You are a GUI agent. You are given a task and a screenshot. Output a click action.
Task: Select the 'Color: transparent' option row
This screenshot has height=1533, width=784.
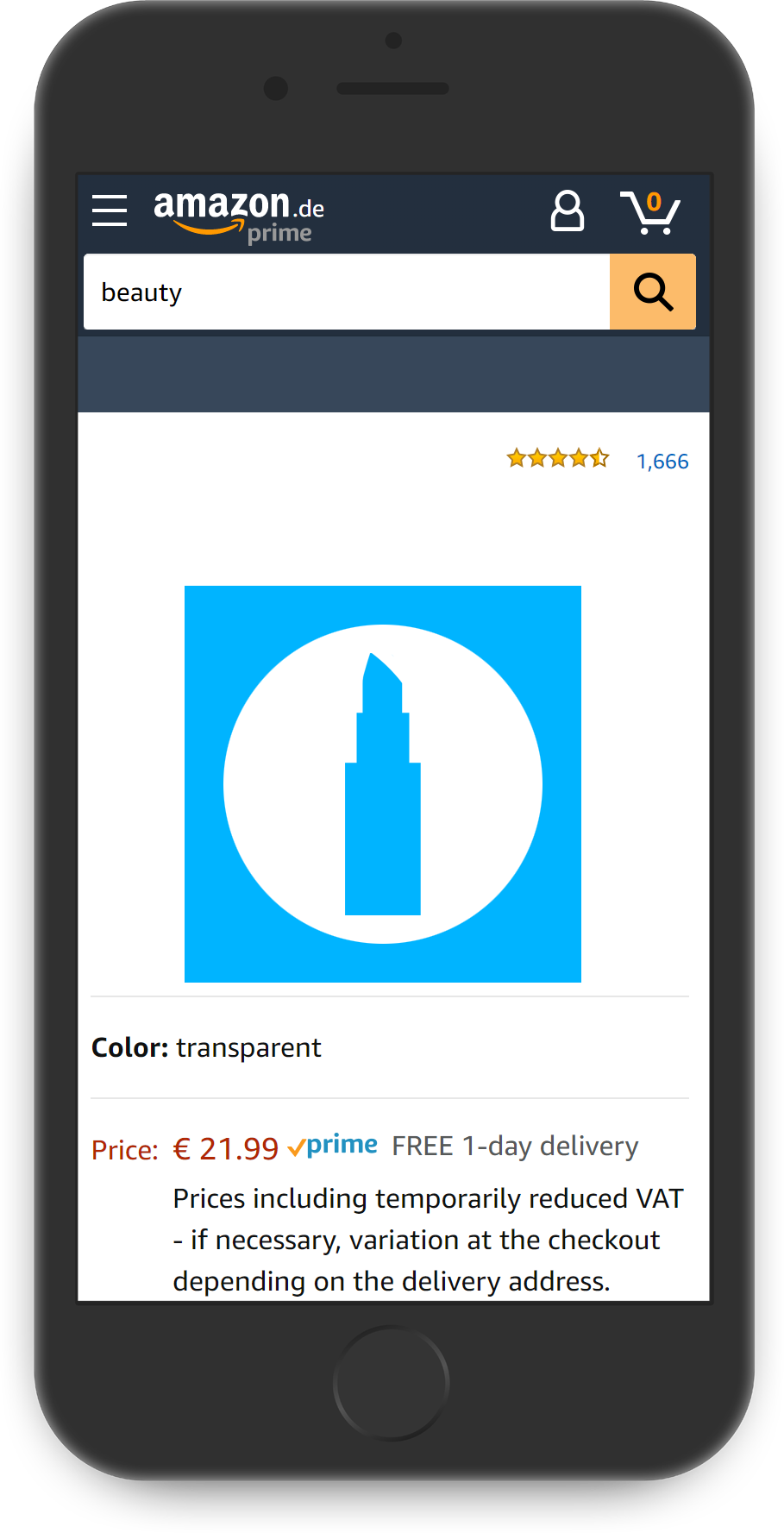pyautogui.click(x=390, y=1047)
